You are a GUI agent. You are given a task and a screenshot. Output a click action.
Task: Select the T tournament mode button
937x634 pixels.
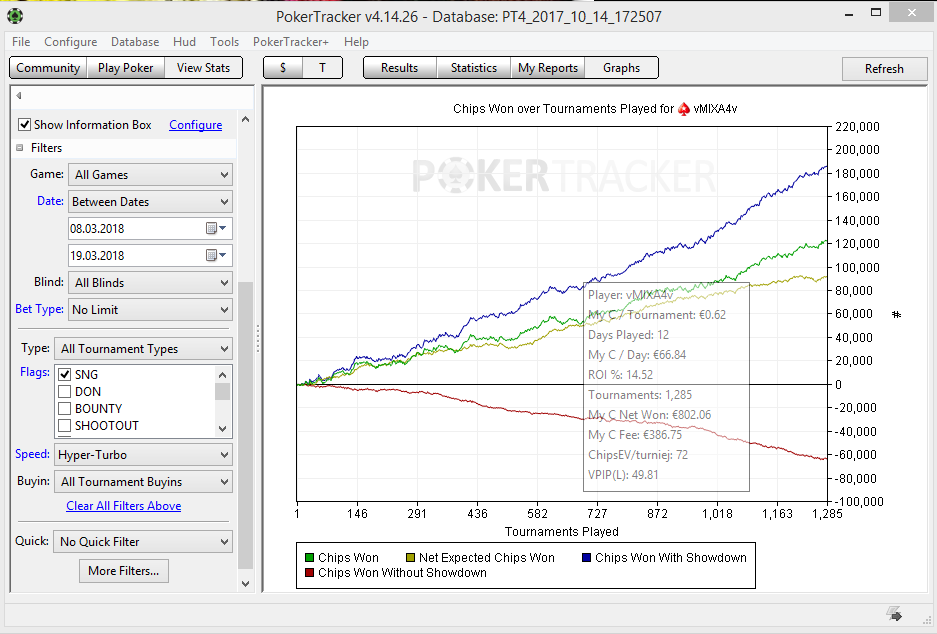coord(322,68)
